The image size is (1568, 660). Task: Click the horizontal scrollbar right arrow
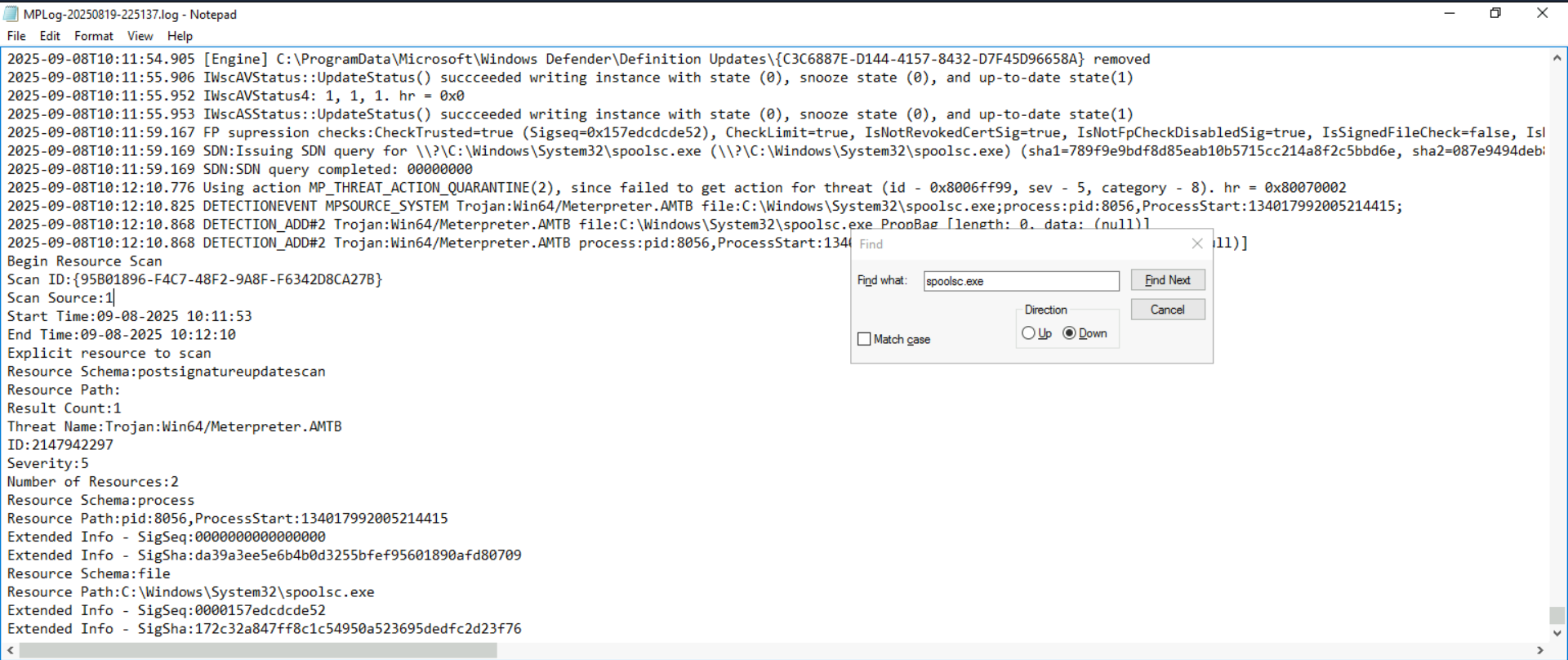[1540, 650]
